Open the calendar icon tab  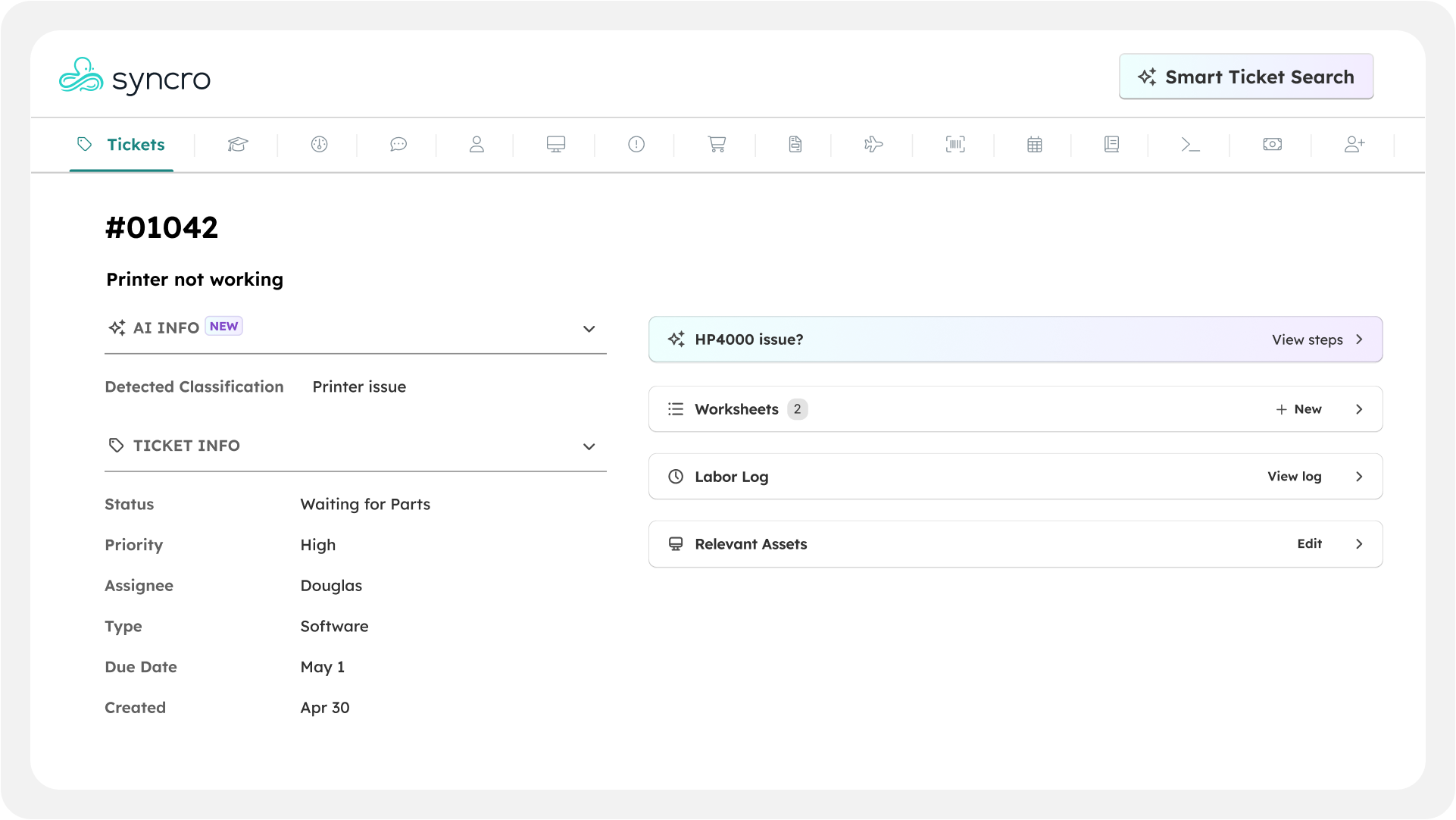[x=1035, y=144]
